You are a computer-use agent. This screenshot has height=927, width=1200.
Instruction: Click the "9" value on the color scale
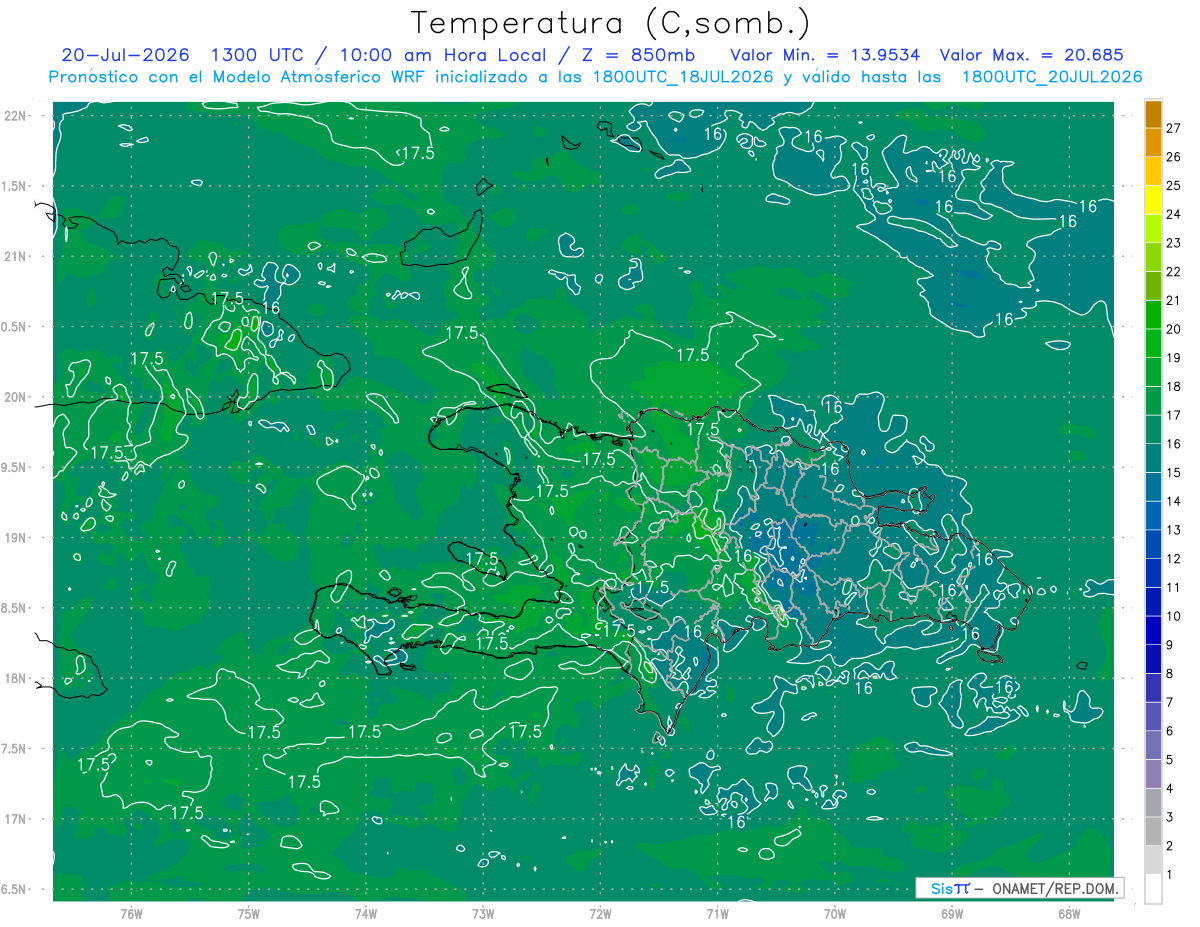point(1170,645)
